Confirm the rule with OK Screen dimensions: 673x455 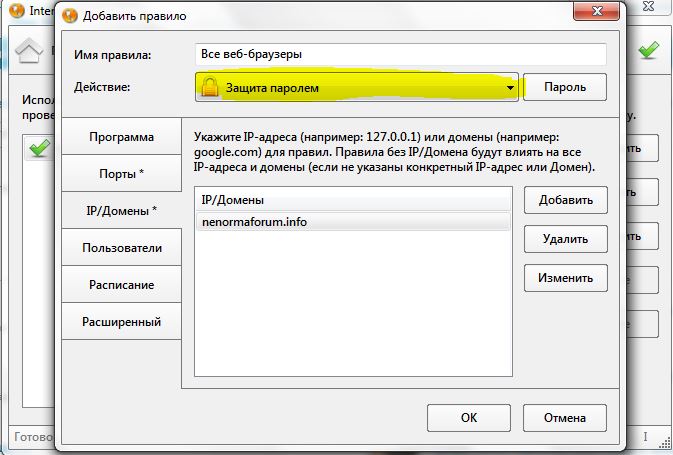click(x=469, y=418)
